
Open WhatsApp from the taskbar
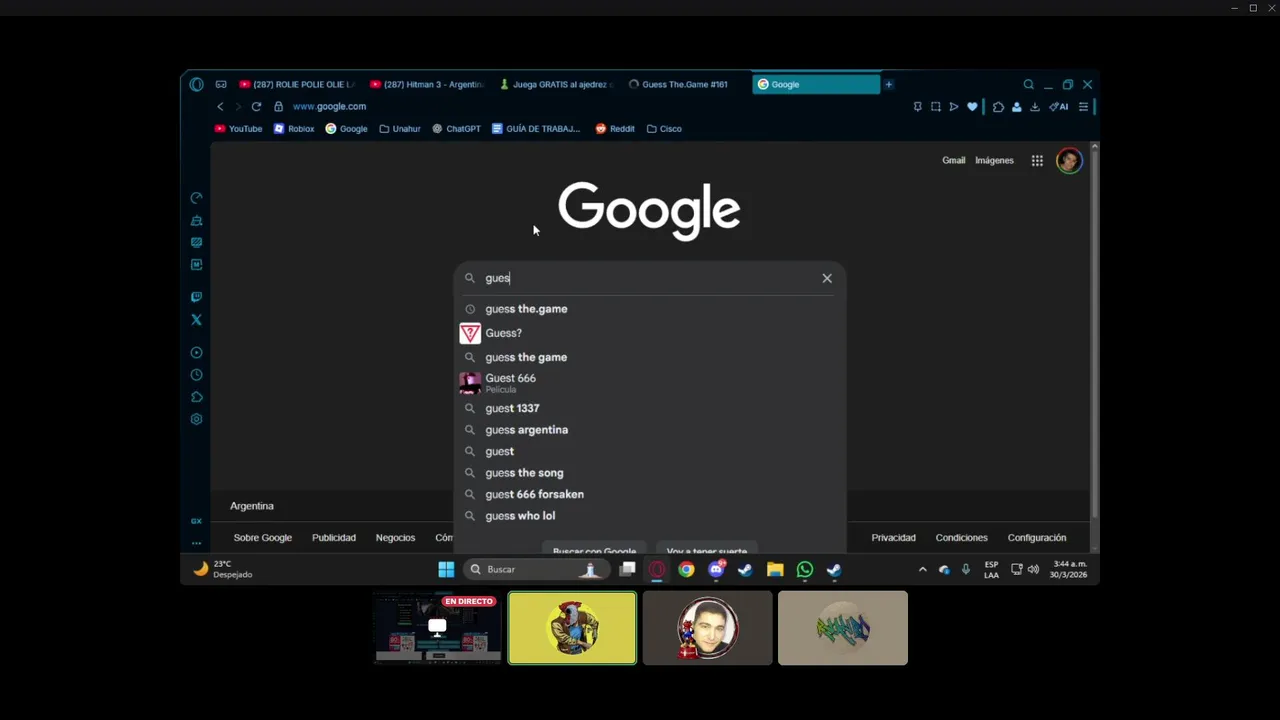[x=805, y=570]
